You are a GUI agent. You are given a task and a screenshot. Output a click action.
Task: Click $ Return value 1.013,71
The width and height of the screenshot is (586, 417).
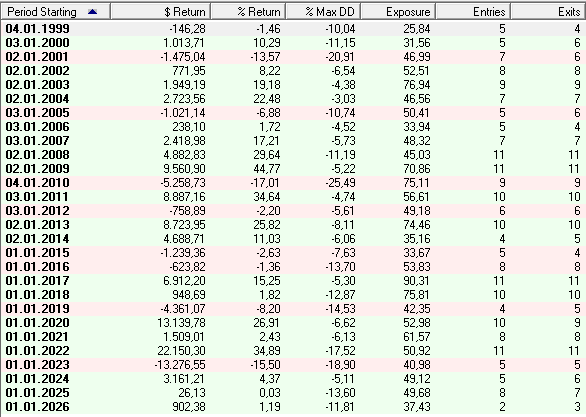point(184,43)
